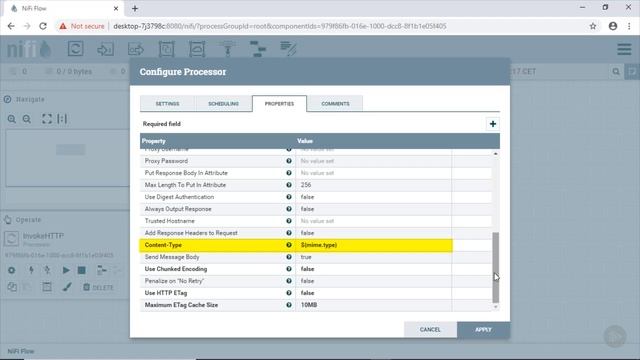Screen dimensions: 640x360
Task: Open help for Add Response Headers to Request
Action: tap(289, 233)
